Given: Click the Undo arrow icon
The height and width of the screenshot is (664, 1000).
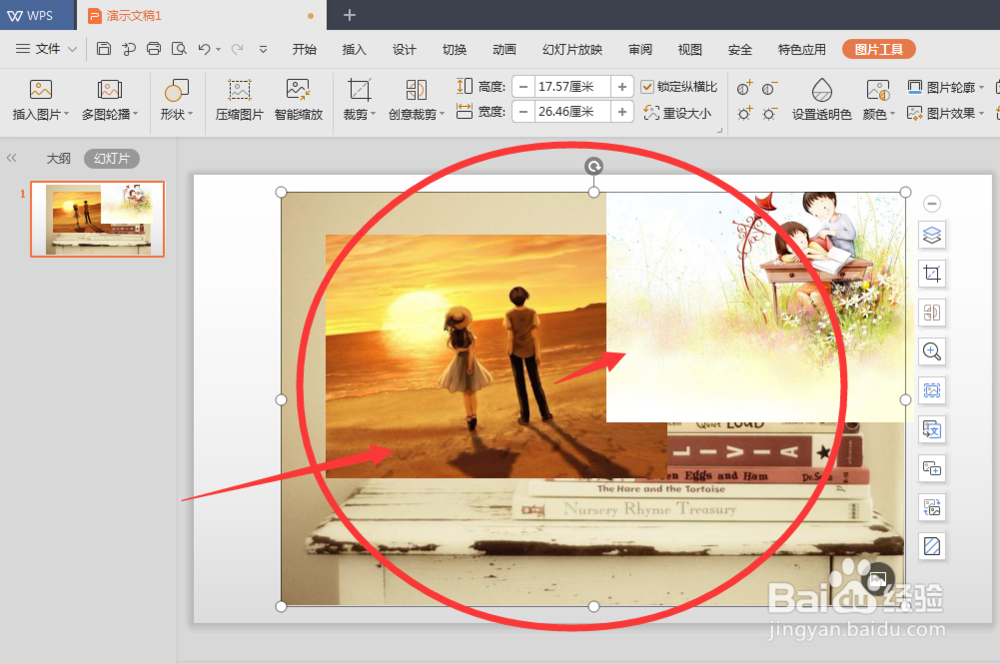Looking at the screenshot, I should (x=204, y=49).
